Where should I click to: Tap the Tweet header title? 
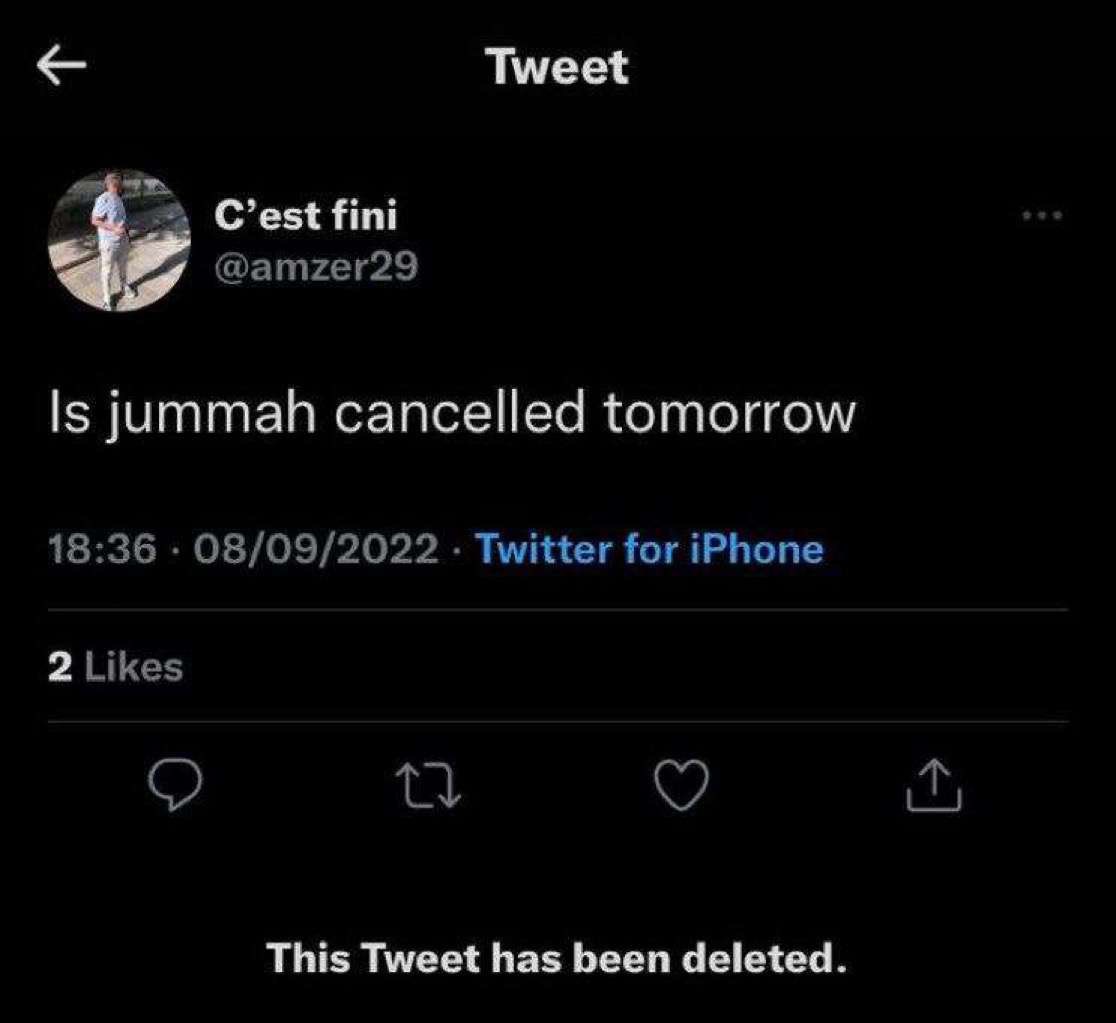(x=558, y=67)
